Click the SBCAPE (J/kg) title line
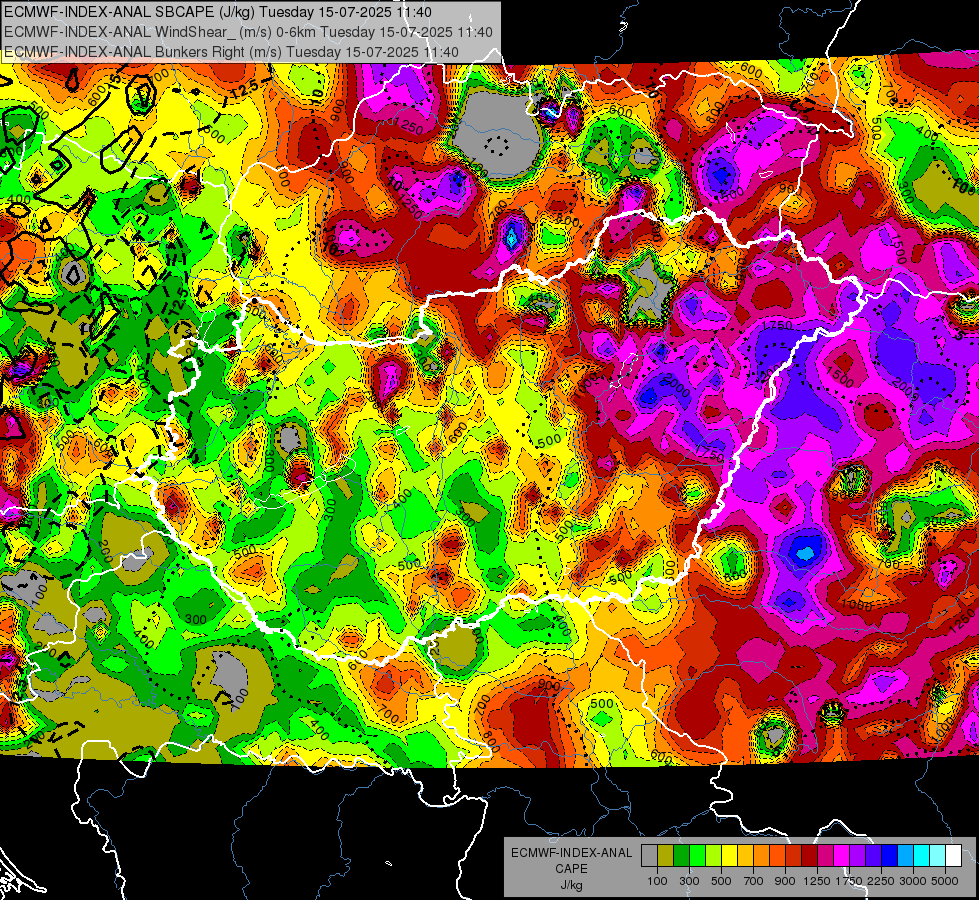The height and width of the screenshot is (900, 979). point(217,12)
